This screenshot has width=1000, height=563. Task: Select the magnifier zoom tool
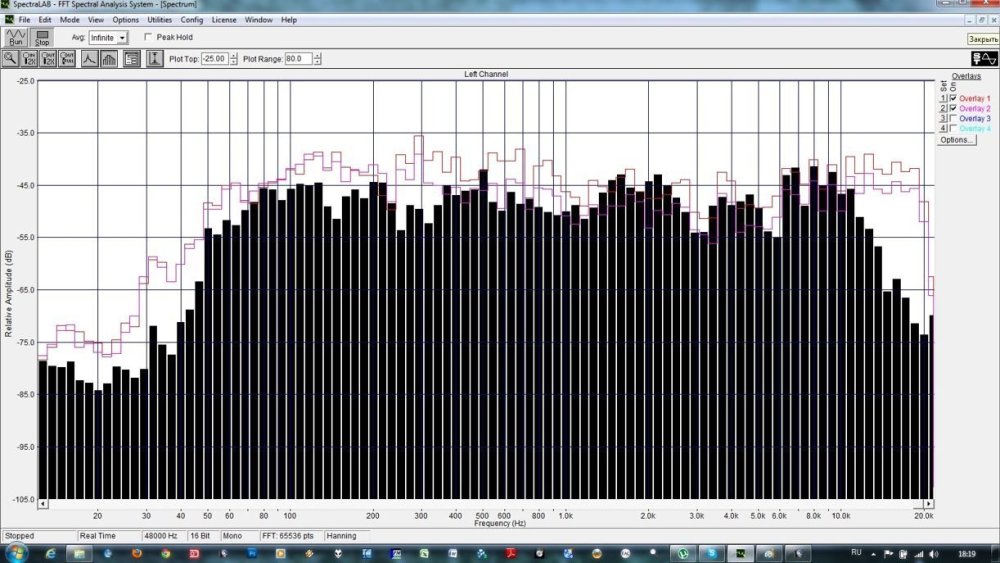[x=10, y=59]
